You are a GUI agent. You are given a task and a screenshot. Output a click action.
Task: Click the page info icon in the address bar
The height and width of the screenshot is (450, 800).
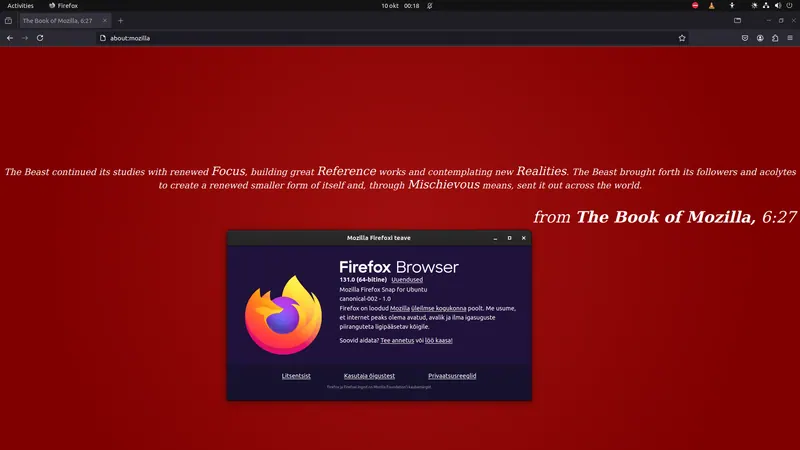tap(103, 38)
